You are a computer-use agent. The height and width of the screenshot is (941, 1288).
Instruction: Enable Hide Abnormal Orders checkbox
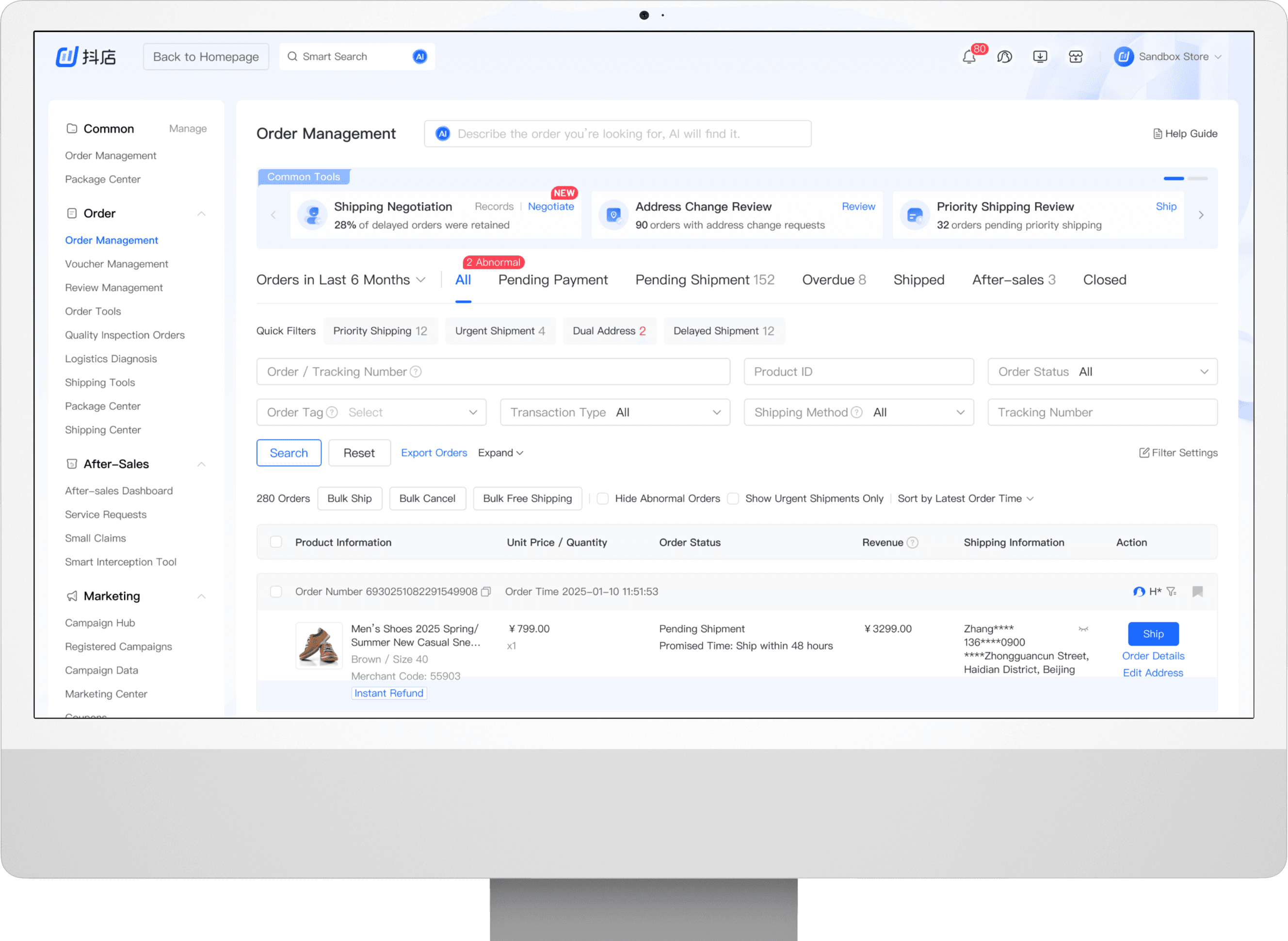(602, 499)
